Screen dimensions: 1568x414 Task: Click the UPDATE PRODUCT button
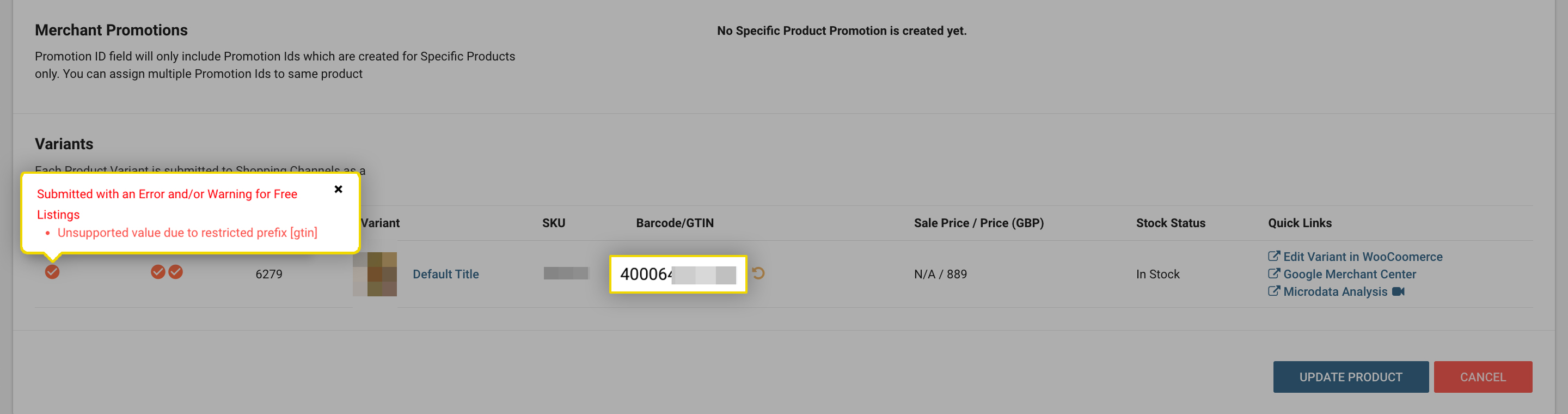point(1351,377)
